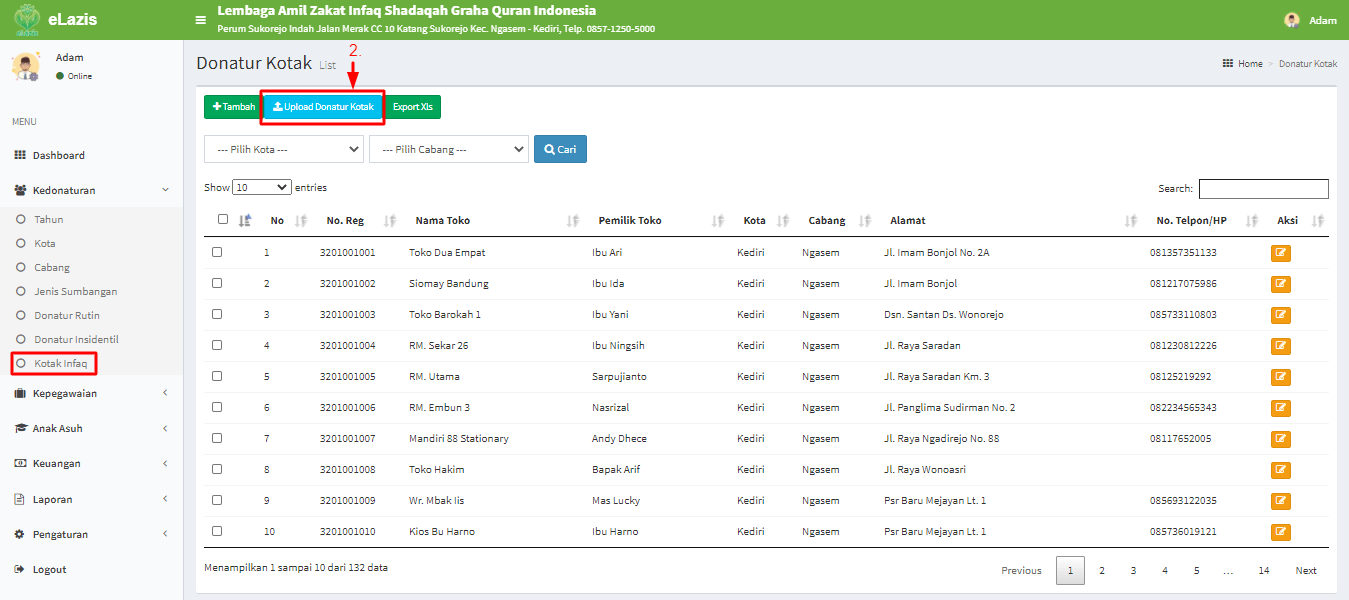
Task: Open the Pilih Cabang dropdown
Action: pyautogui.click(x=448, y=148)
